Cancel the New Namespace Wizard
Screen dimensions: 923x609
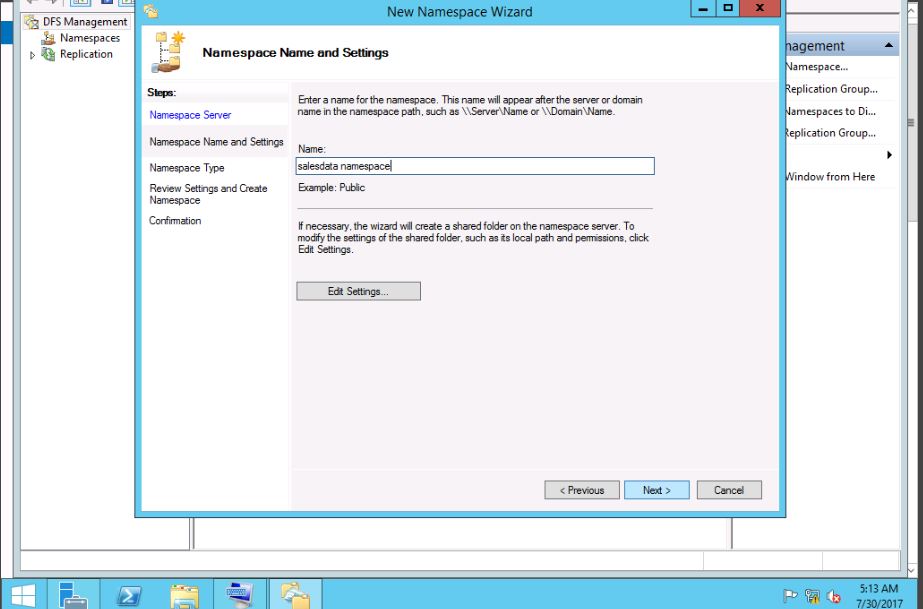point(729,490)
